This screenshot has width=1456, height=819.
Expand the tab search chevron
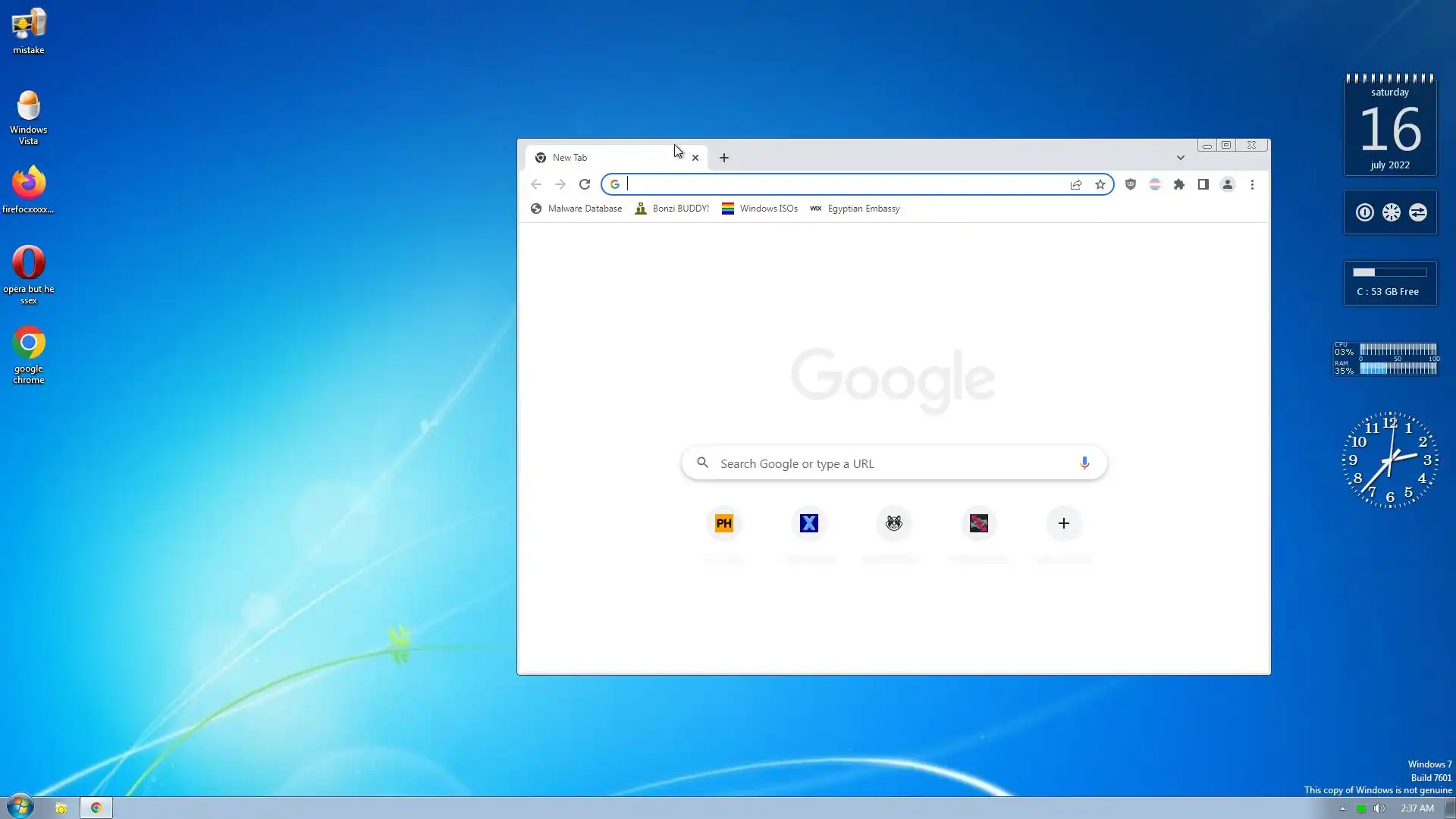(x=1180, y=158)
